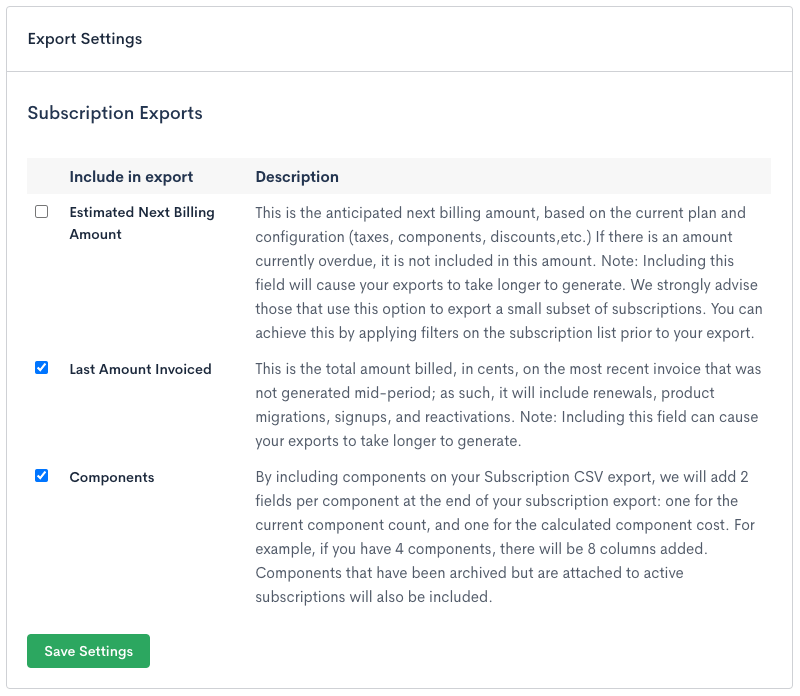Click the text 'By including components on your Subscription'

pos(420,477)
